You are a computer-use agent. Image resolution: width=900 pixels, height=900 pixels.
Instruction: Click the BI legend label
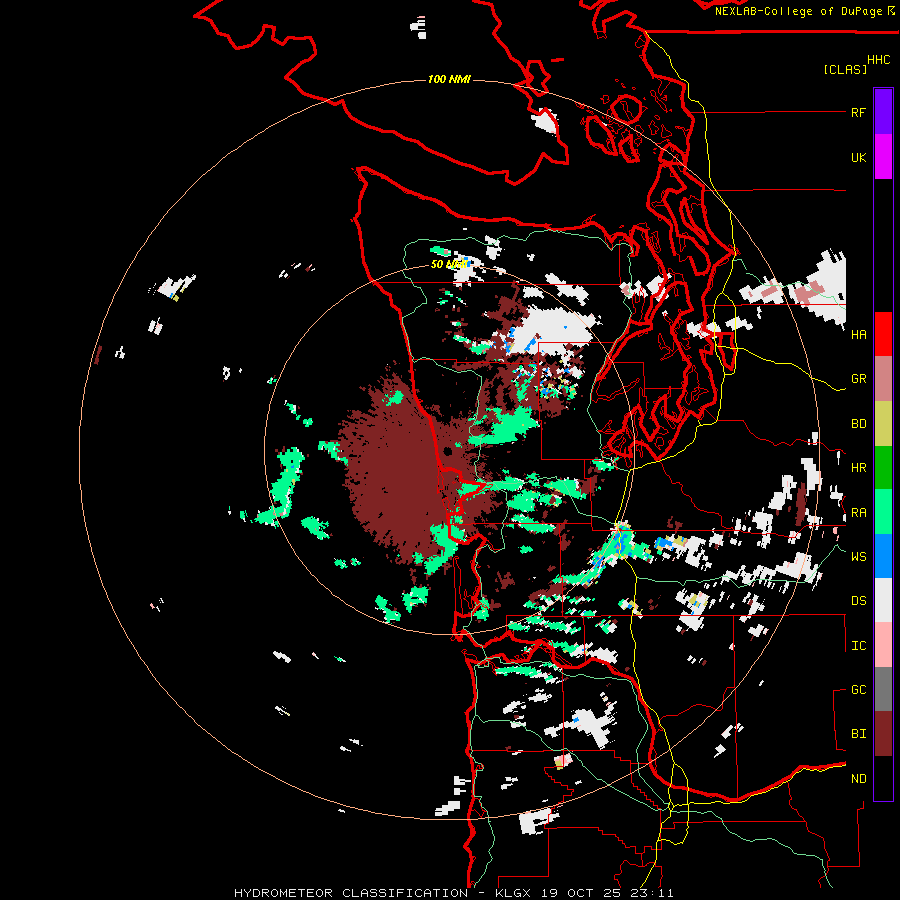(858, 734)
